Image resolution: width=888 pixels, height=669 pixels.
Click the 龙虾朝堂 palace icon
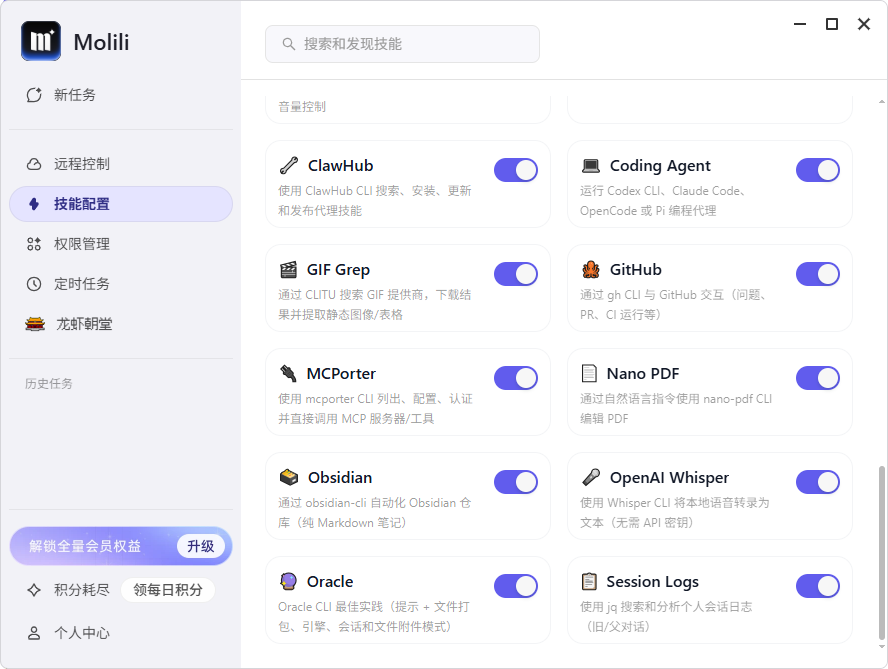[x=35, y=324]
